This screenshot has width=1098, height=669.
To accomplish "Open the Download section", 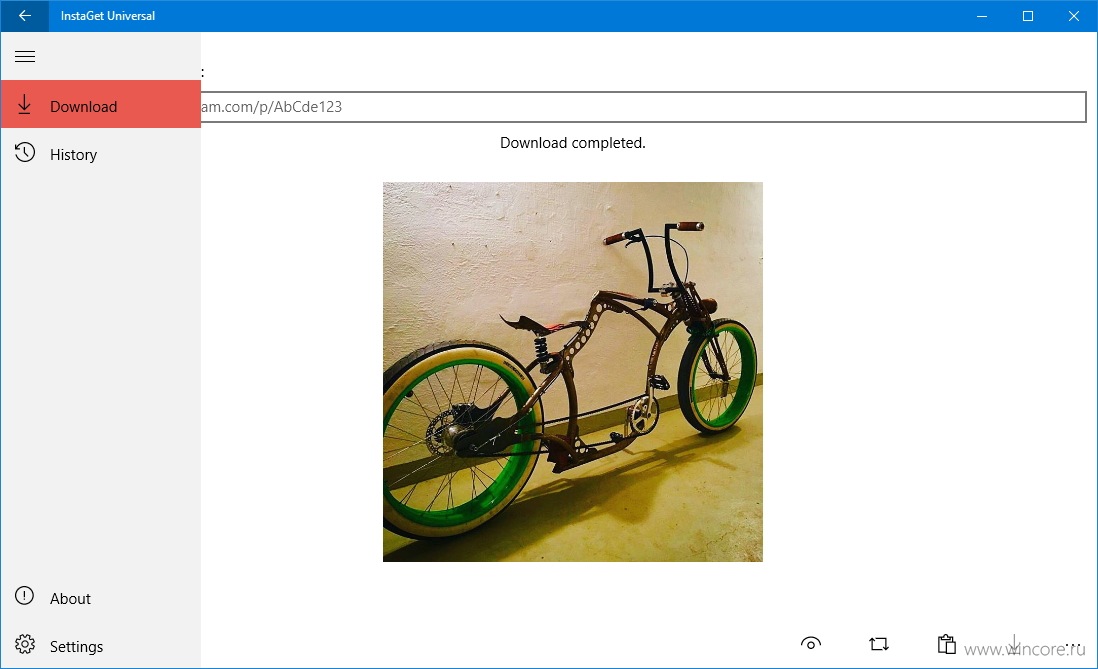I will (x=101, y=104).
